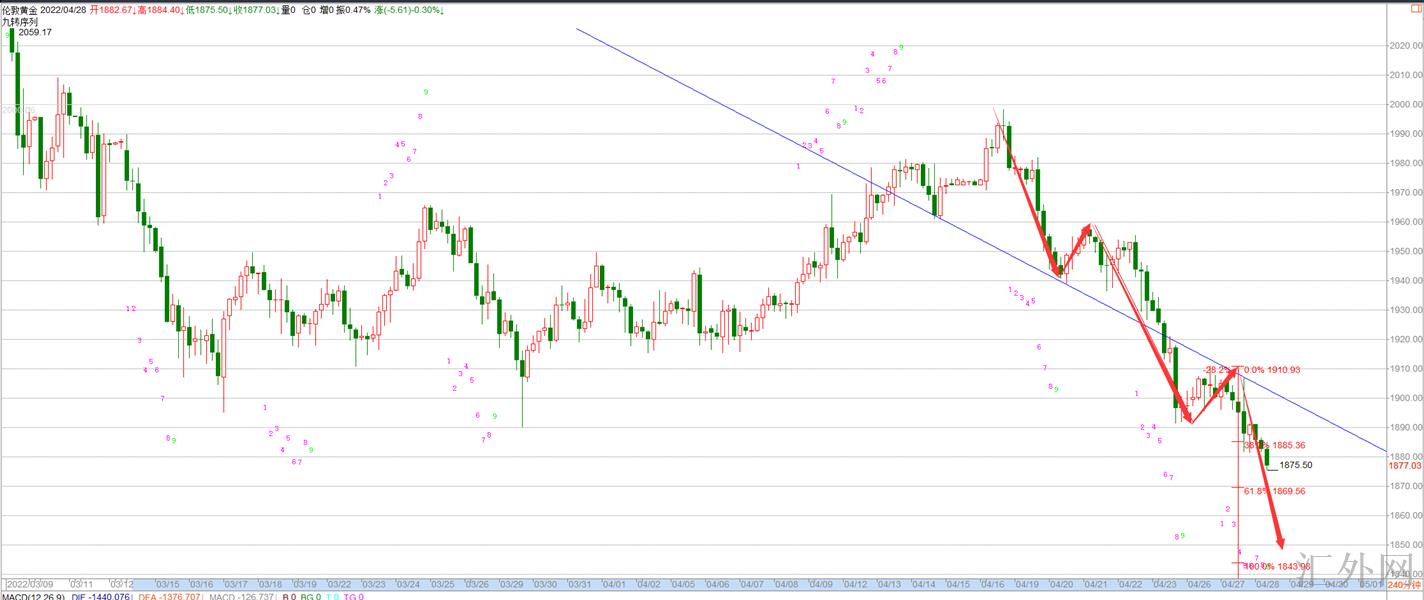Open the 240分钟 timeframe selector

pos(1405,584)
